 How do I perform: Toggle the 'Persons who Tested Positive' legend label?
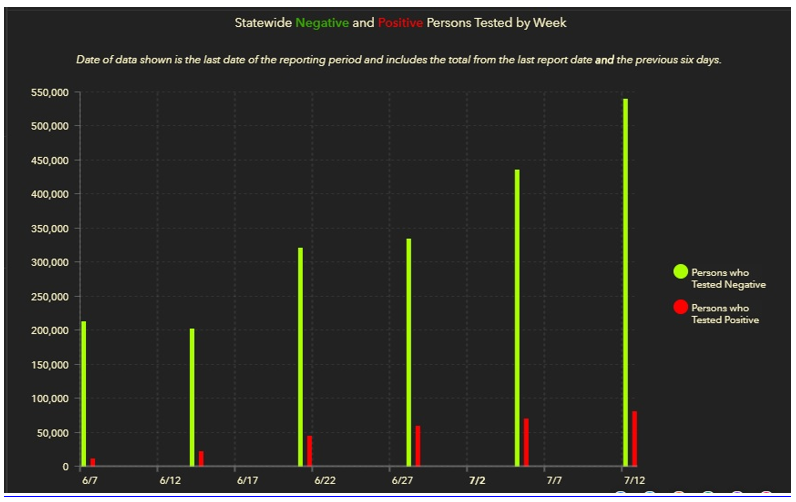pos(725,314)
